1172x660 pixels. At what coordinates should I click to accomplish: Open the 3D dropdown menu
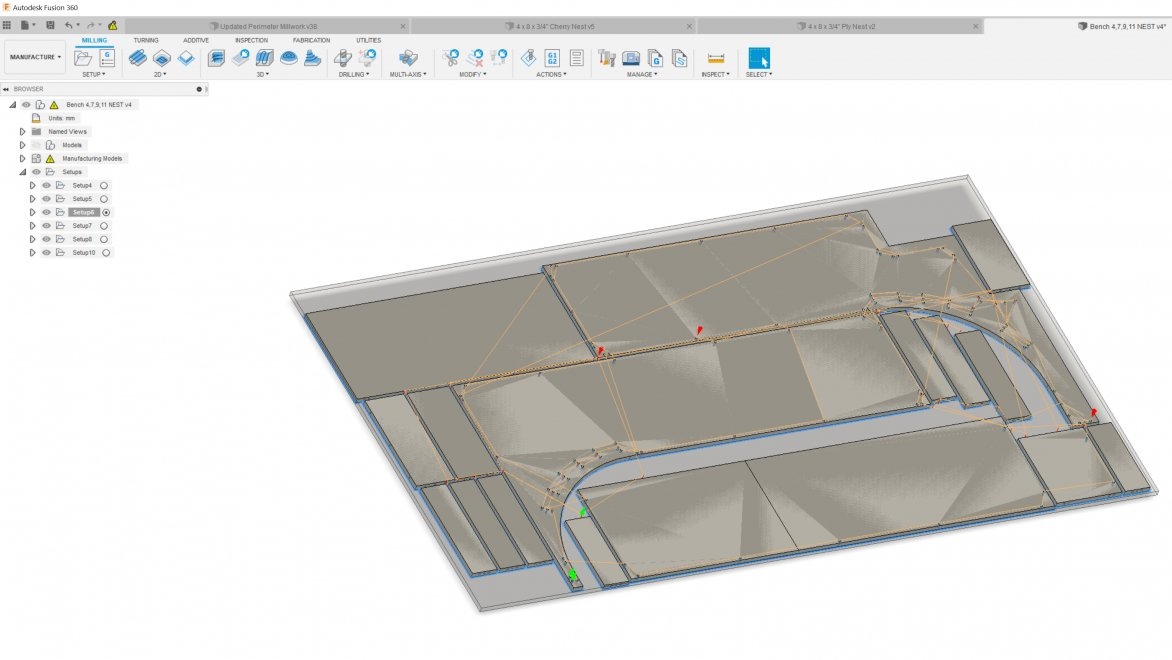click(262, 75)
